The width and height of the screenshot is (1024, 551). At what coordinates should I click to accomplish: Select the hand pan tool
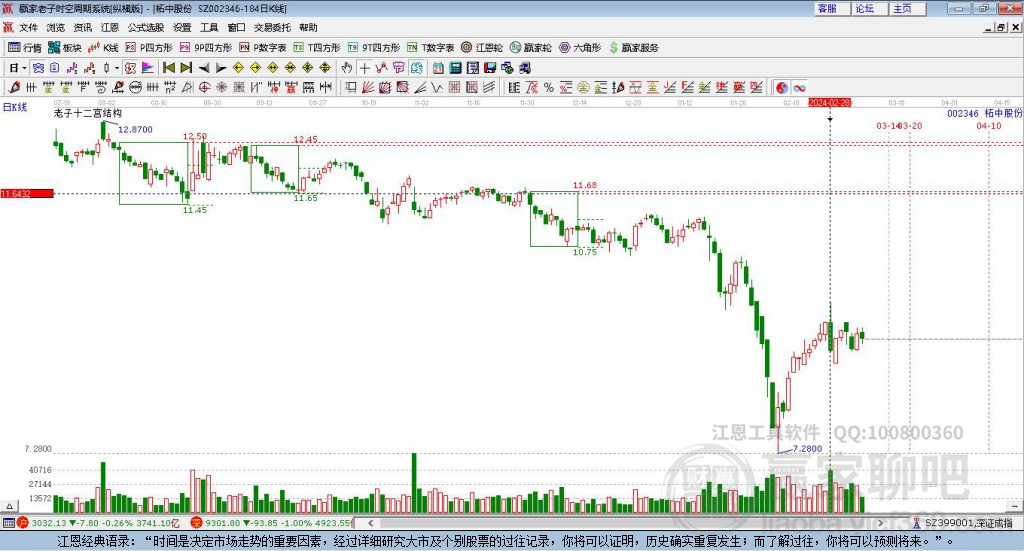347,68
